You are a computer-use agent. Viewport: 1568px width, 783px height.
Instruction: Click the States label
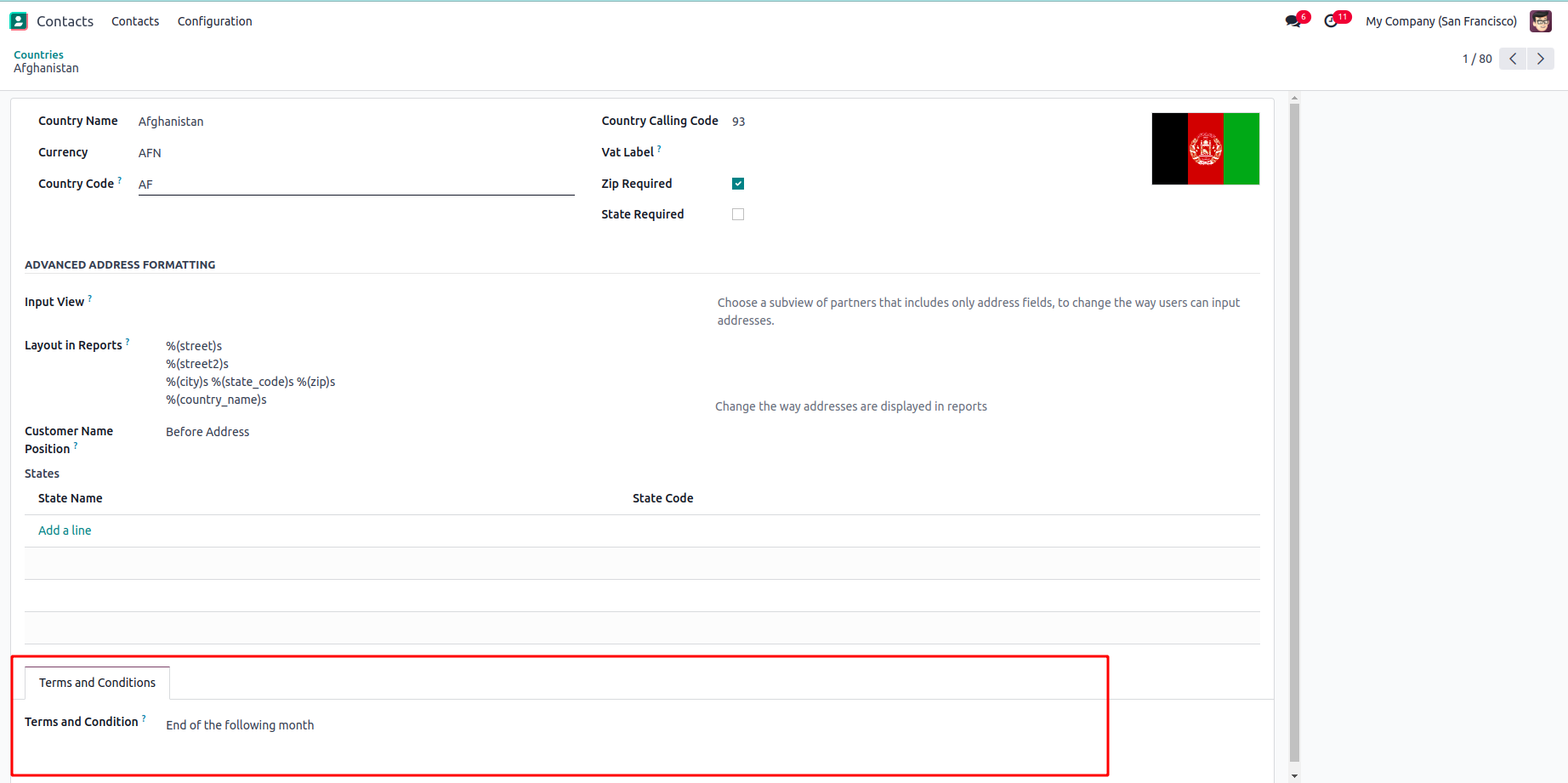point(42,474)
